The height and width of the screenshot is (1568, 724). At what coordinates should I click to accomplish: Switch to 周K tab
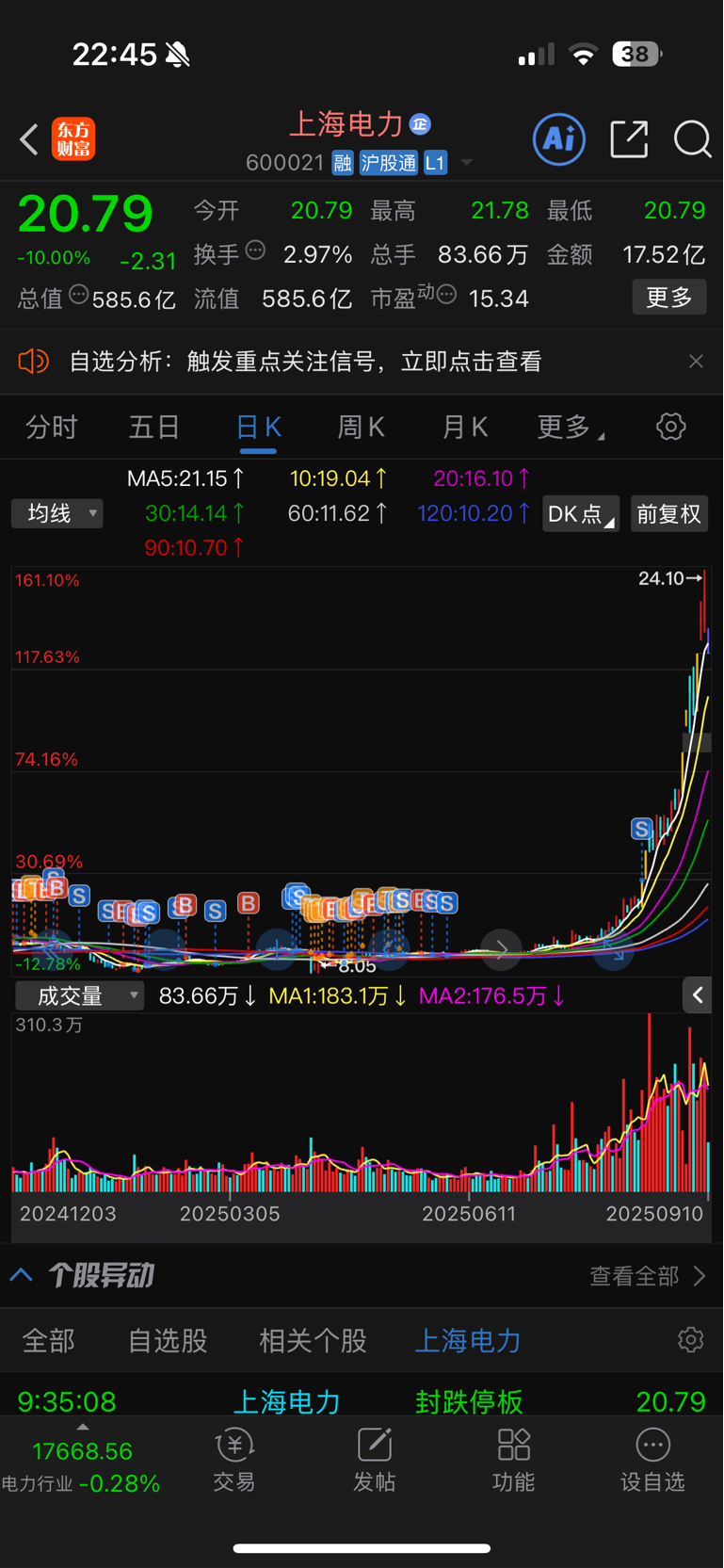point(362,428)
